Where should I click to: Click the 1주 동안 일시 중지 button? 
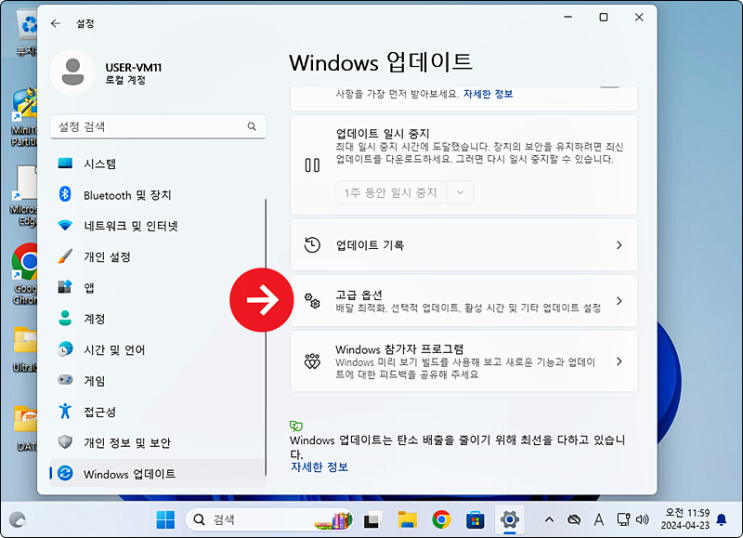(391, 192)
